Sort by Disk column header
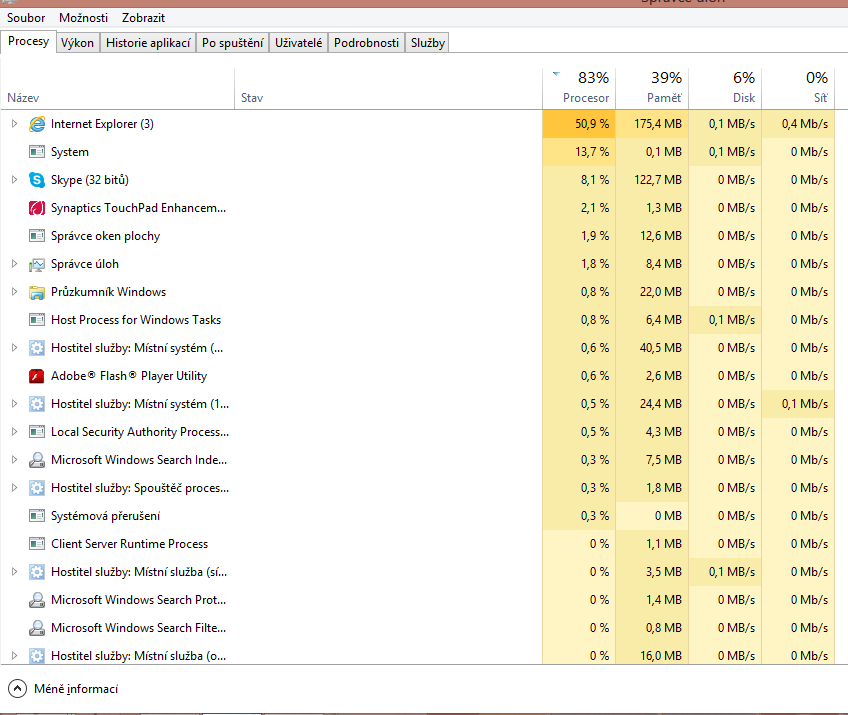Screen dimensions: 848x715 click(x=725, y=89)
